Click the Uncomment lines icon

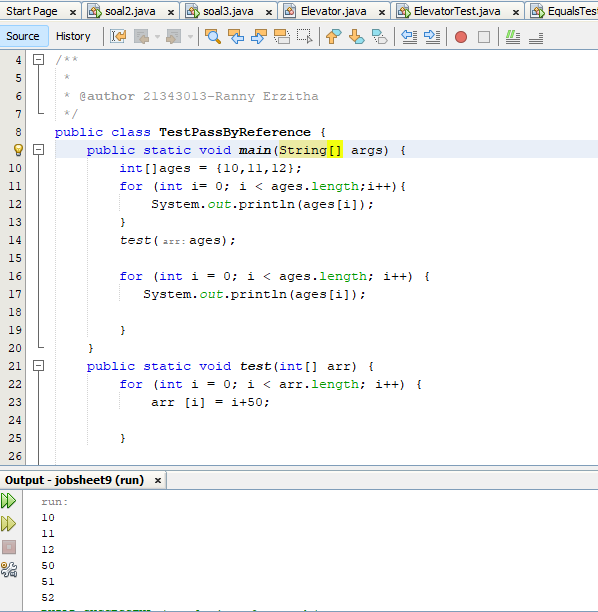(536, 37)
